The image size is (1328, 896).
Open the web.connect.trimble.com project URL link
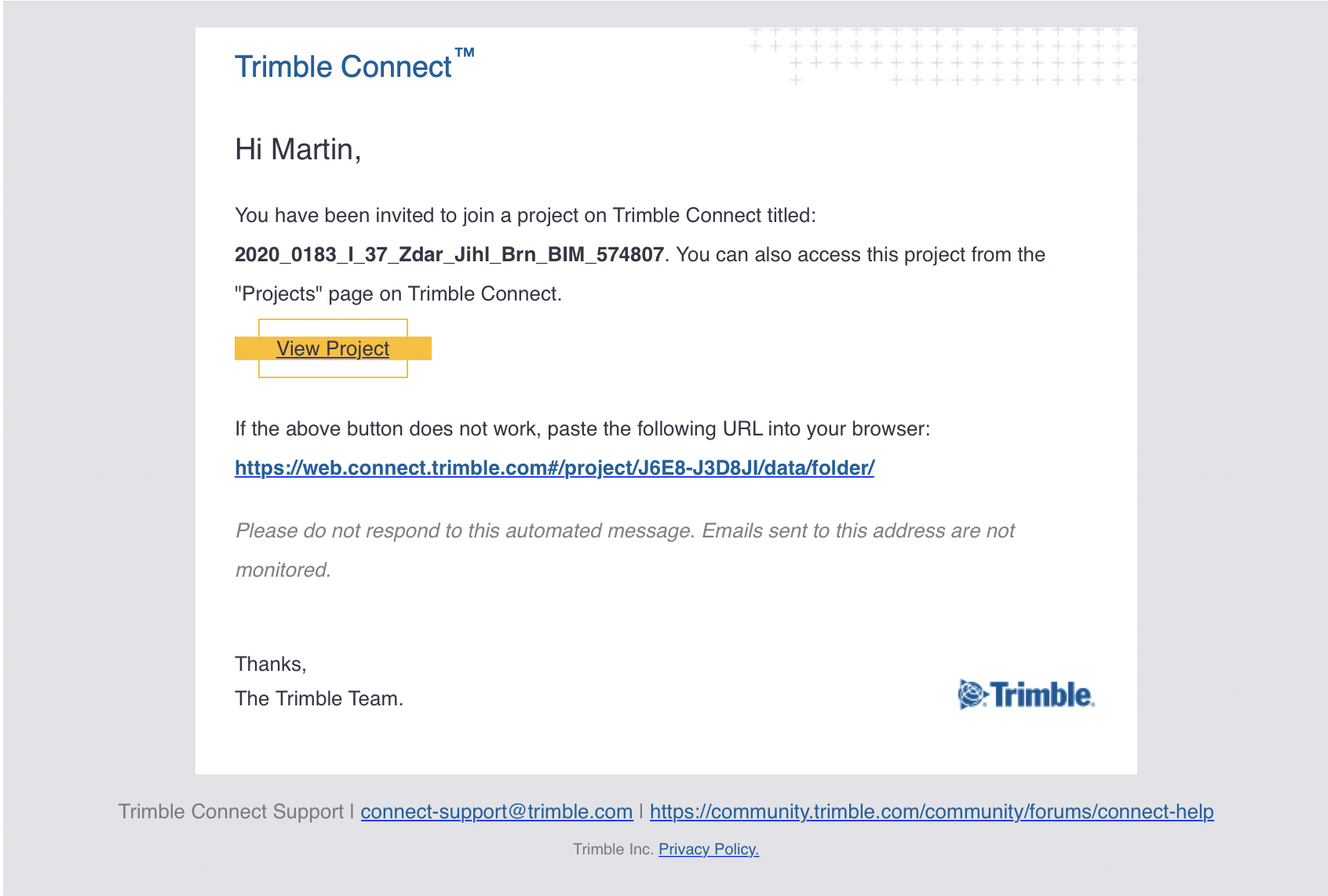pyautogui.click(x=554, y=468)
